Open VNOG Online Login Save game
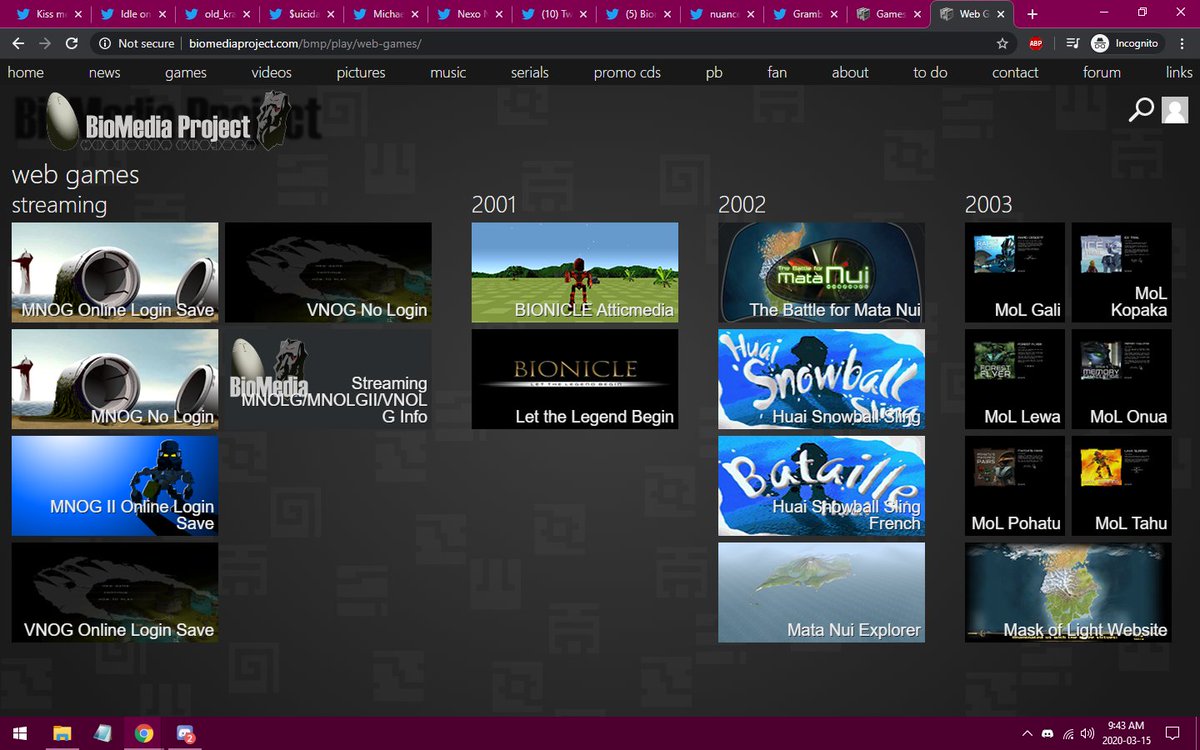The height and width of the screenshot is (750, 1200). 115,592
